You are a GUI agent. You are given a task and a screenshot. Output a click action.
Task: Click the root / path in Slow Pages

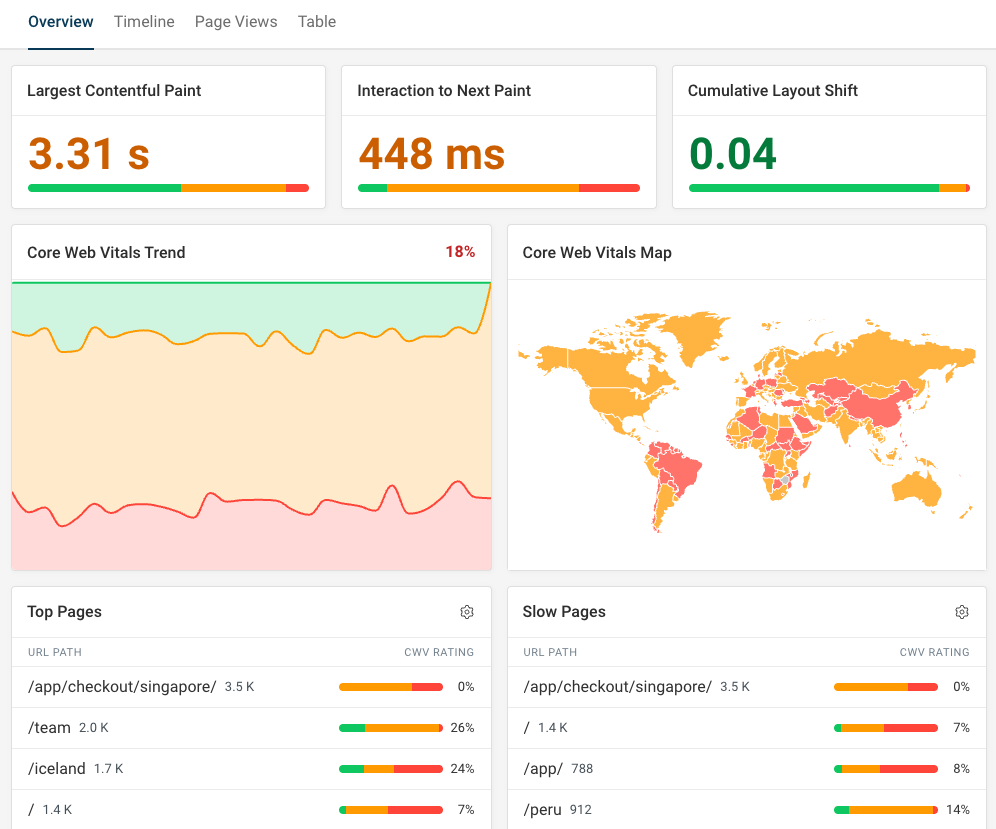(526, 727)
